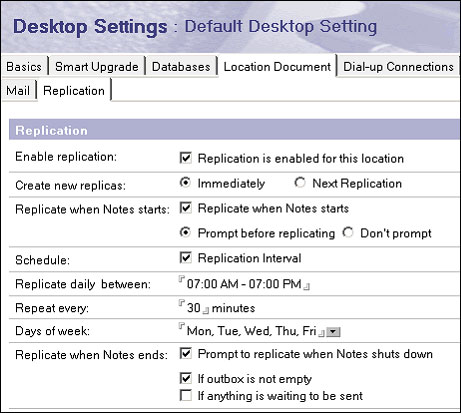Open the Mail sub-tab
461x413 pixels.
click(18, 91)
